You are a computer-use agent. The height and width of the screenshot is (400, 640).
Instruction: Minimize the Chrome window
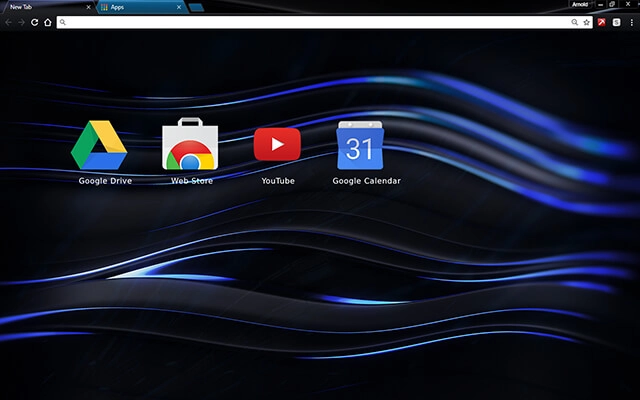click(600, 4)
